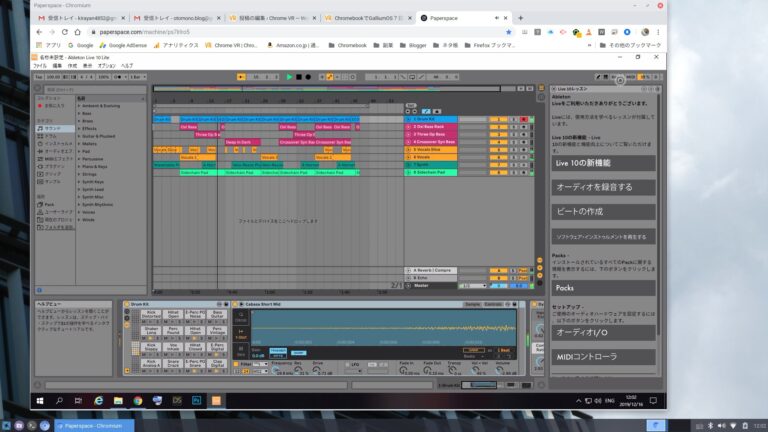
Task: Open the Windows Start menu in the remote desktop
Action: coord(40,401)
